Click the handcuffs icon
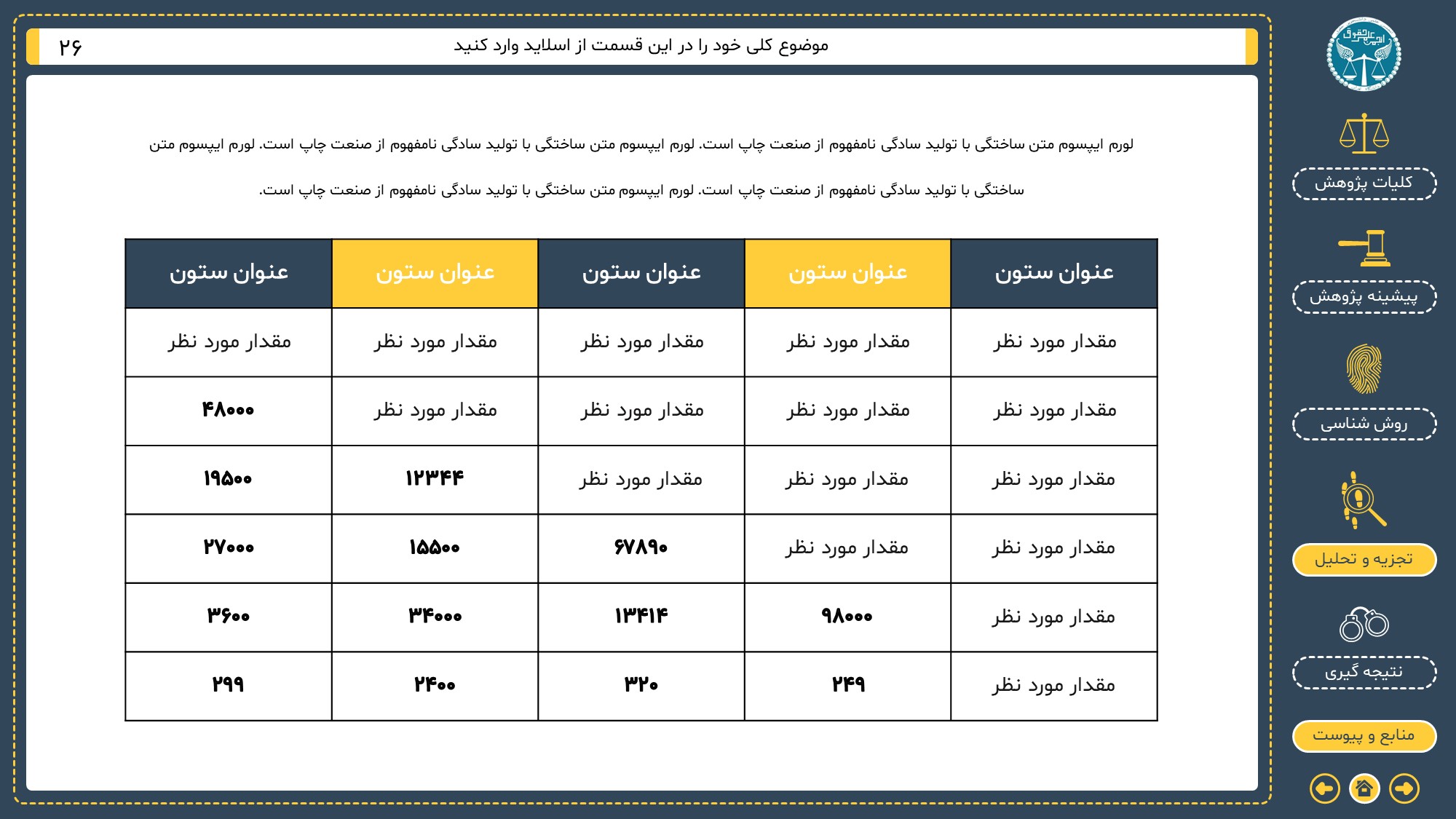This screenshot has height=819, width=1456. tap(1364, 624)
